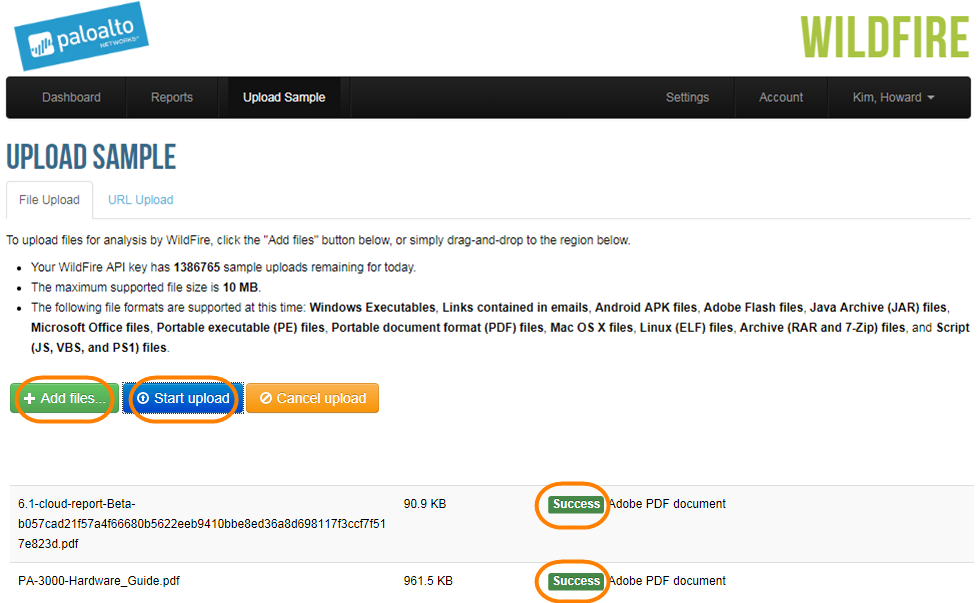
Task: Click the 10 MB maximum file size text
Action: tap(240, 287)
